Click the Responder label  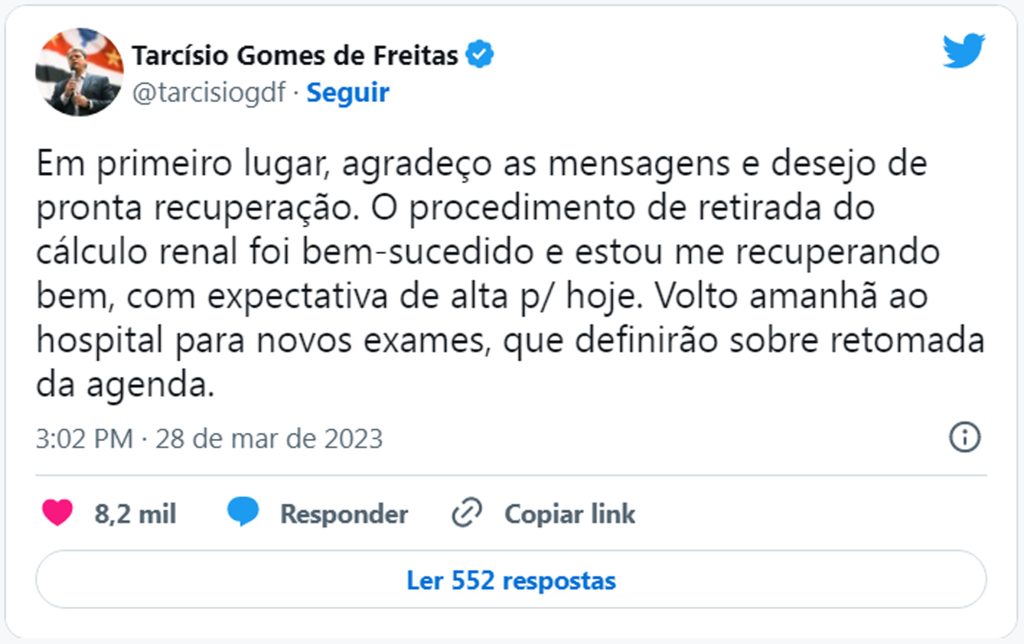[x=344, y=514]
